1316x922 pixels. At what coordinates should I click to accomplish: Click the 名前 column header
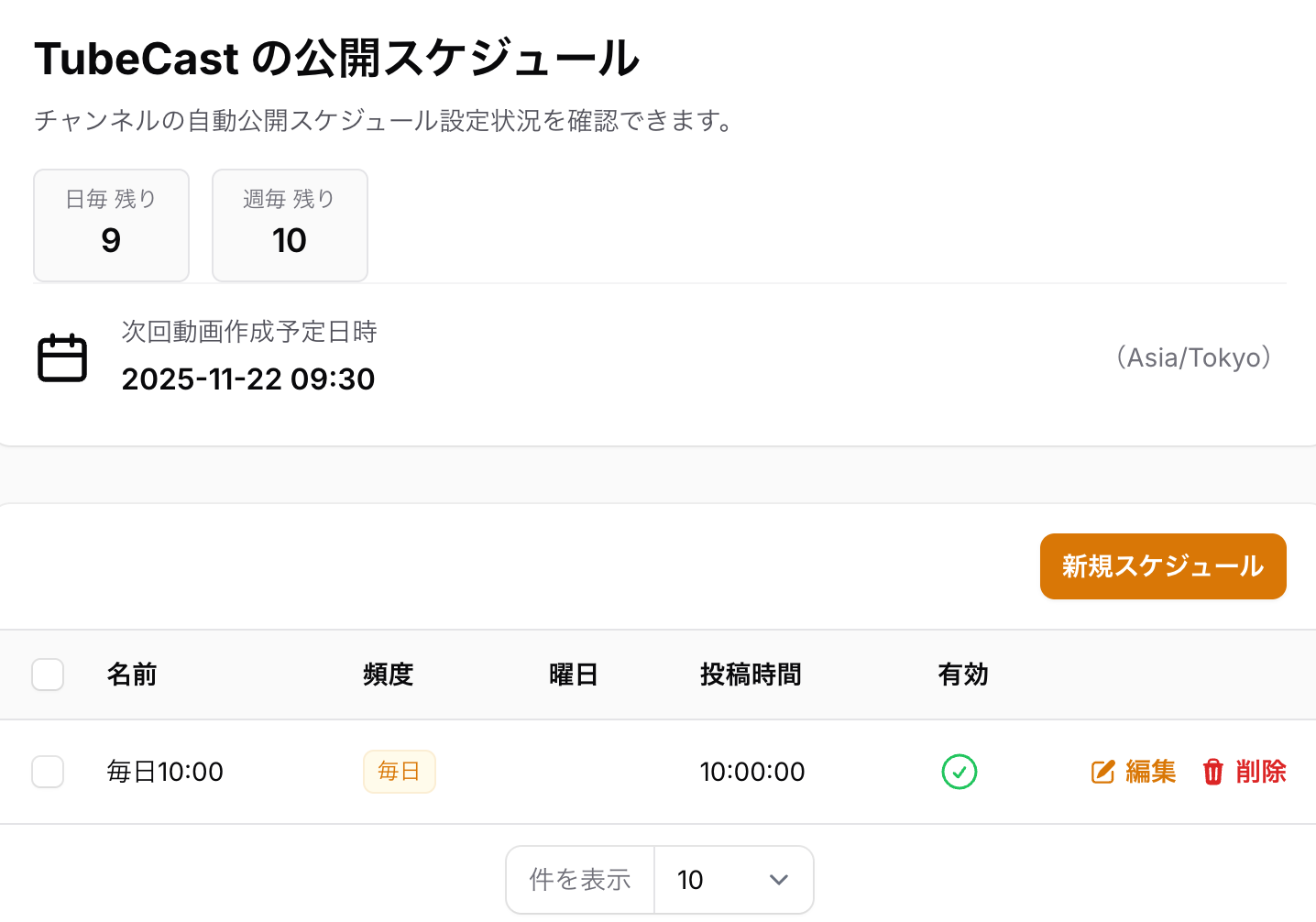point(132,675)
